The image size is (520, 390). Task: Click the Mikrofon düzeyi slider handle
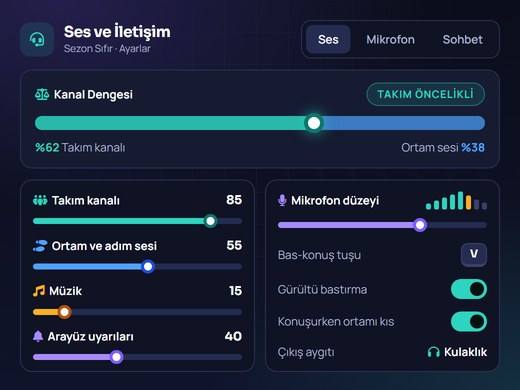click(420, 225)
